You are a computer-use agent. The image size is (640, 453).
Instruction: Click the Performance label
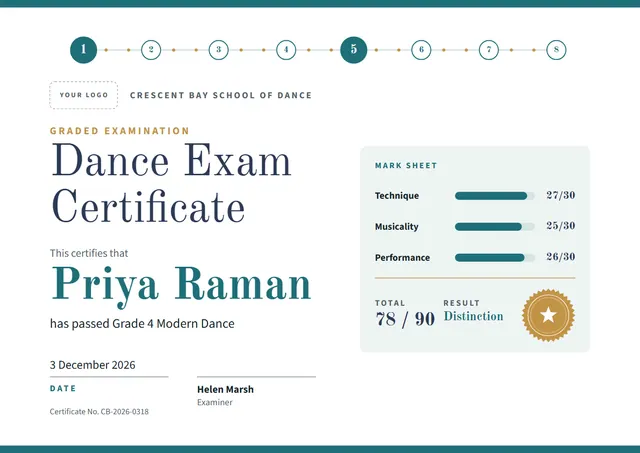click(x=402, y=258)
